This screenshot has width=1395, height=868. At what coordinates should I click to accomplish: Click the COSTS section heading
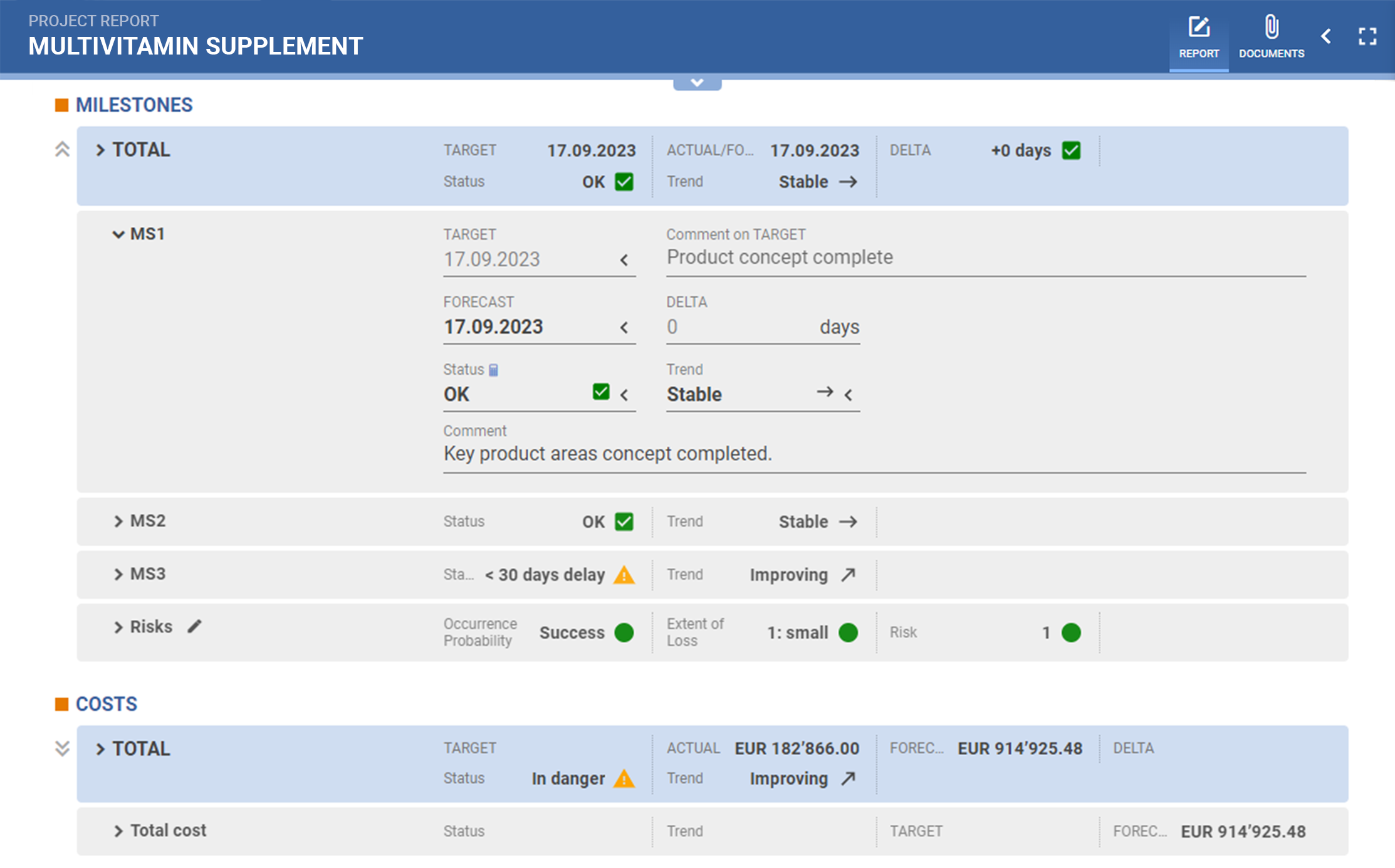107,704
